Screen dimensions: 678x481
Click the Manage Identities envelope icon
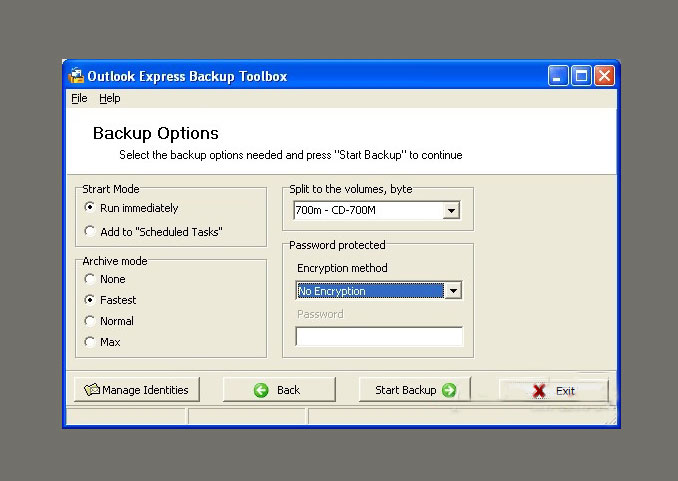[x=92, y=390]
